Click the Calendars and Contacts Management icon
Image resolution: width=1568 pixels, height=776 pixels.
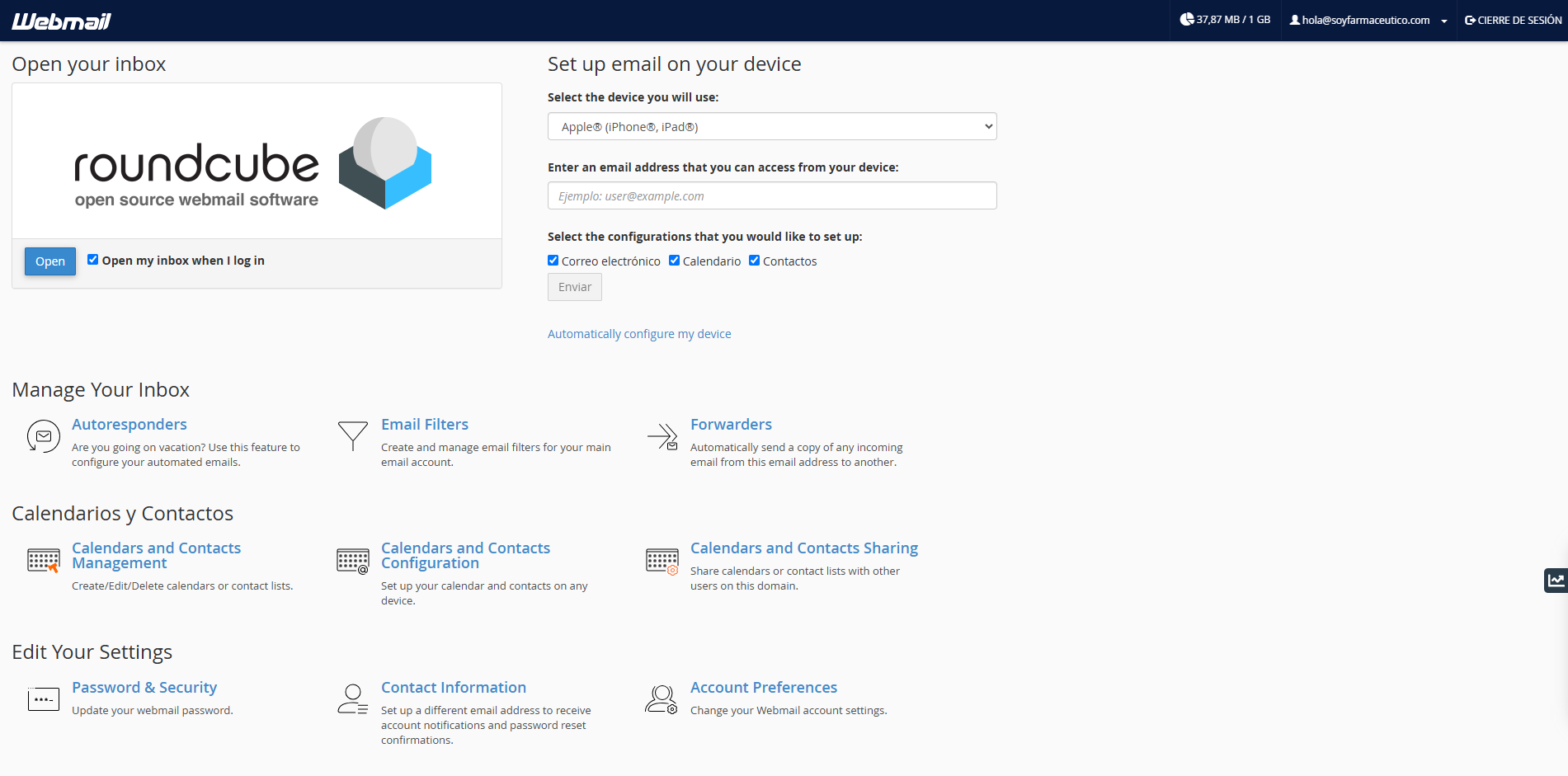(x=43, y=561)
